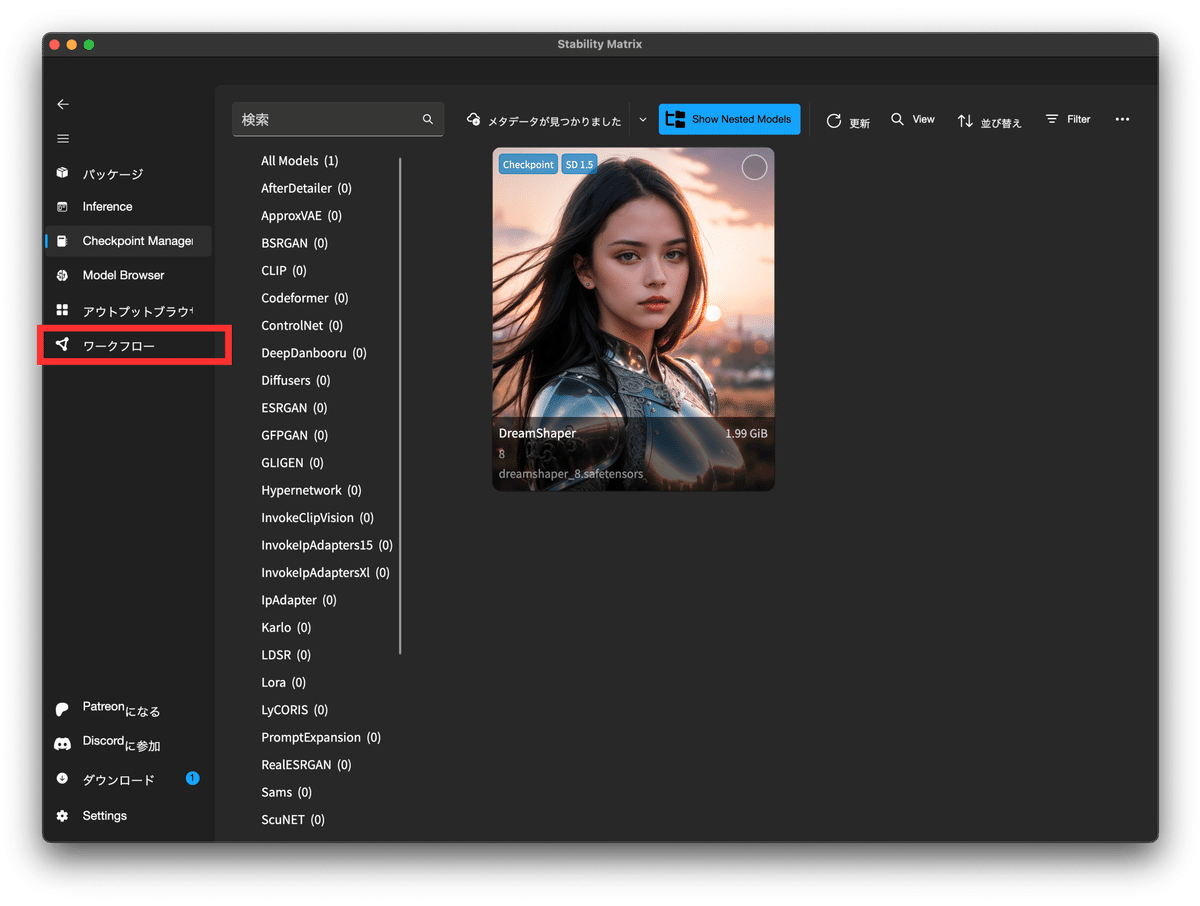Screen dimensions: 1200x906
Task: Click the magnifier icon in the search box
Action: pyautogui.click(x=428, y=119)
